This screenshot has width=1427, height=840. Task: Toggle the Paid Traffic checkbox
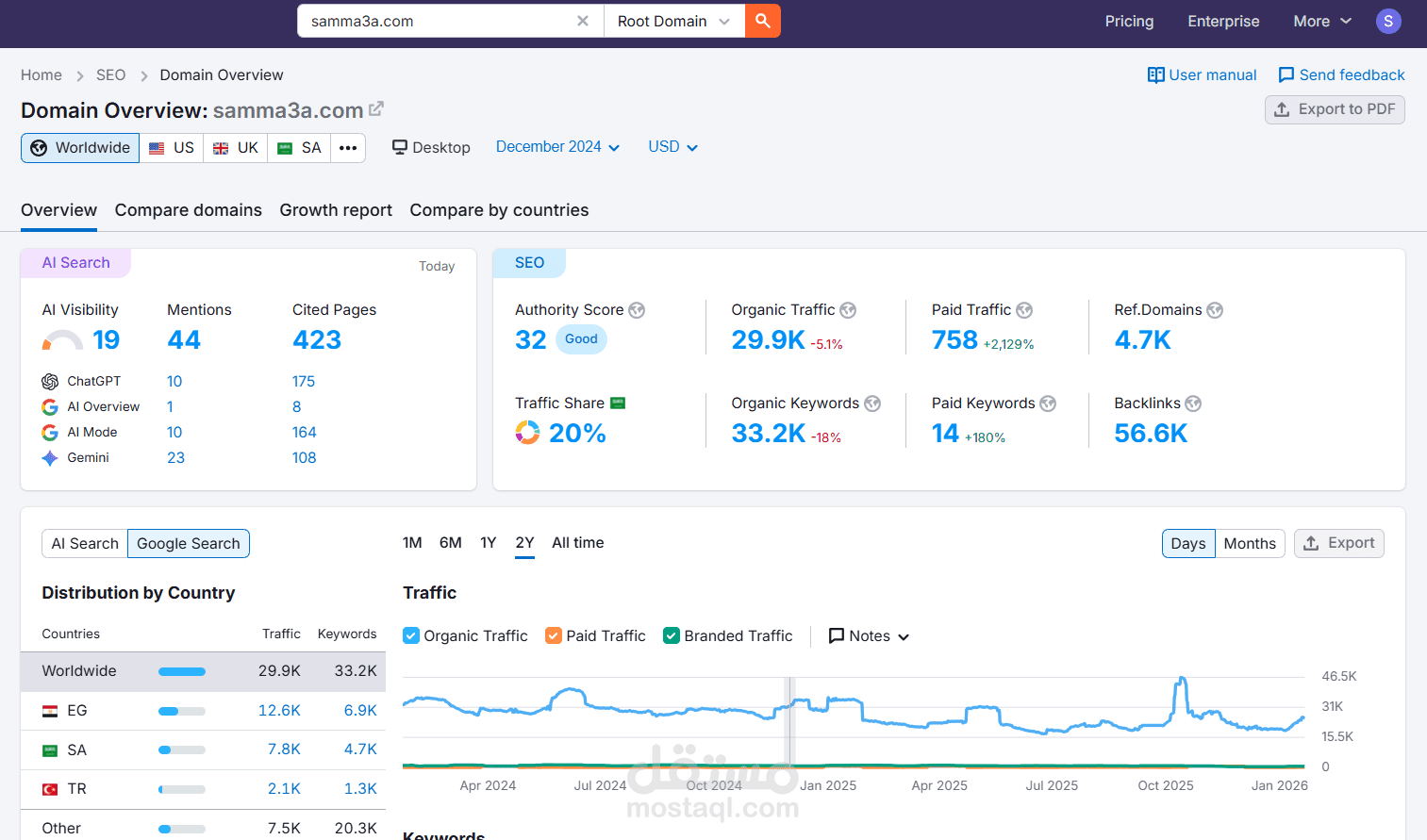tap(554, 635)
